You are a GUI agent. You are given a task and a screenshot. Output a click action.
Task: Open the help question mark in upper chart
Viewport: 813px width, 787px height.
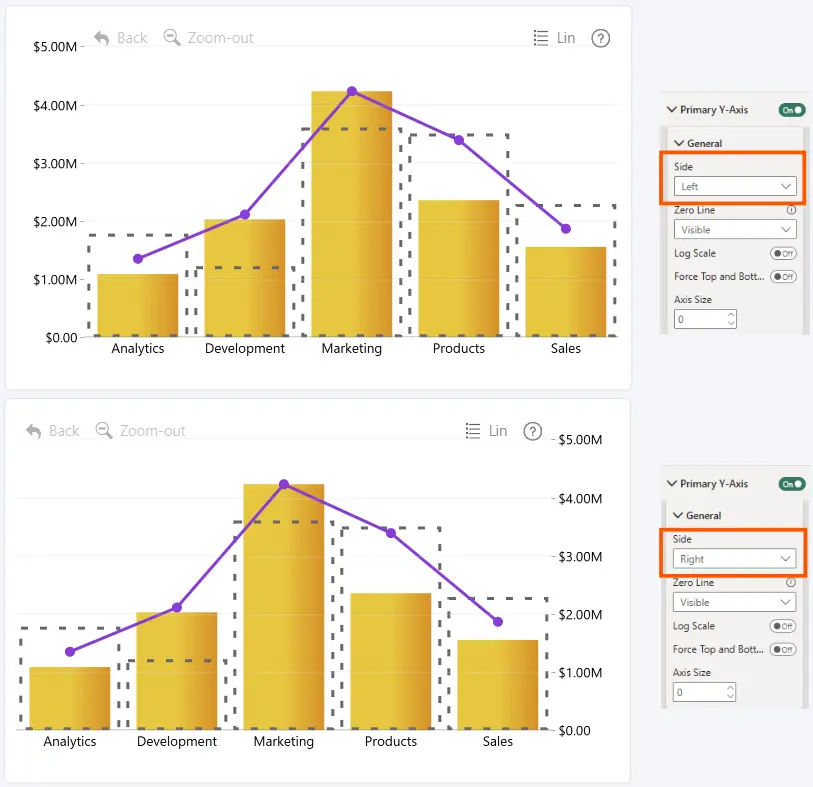click(600, 38)
